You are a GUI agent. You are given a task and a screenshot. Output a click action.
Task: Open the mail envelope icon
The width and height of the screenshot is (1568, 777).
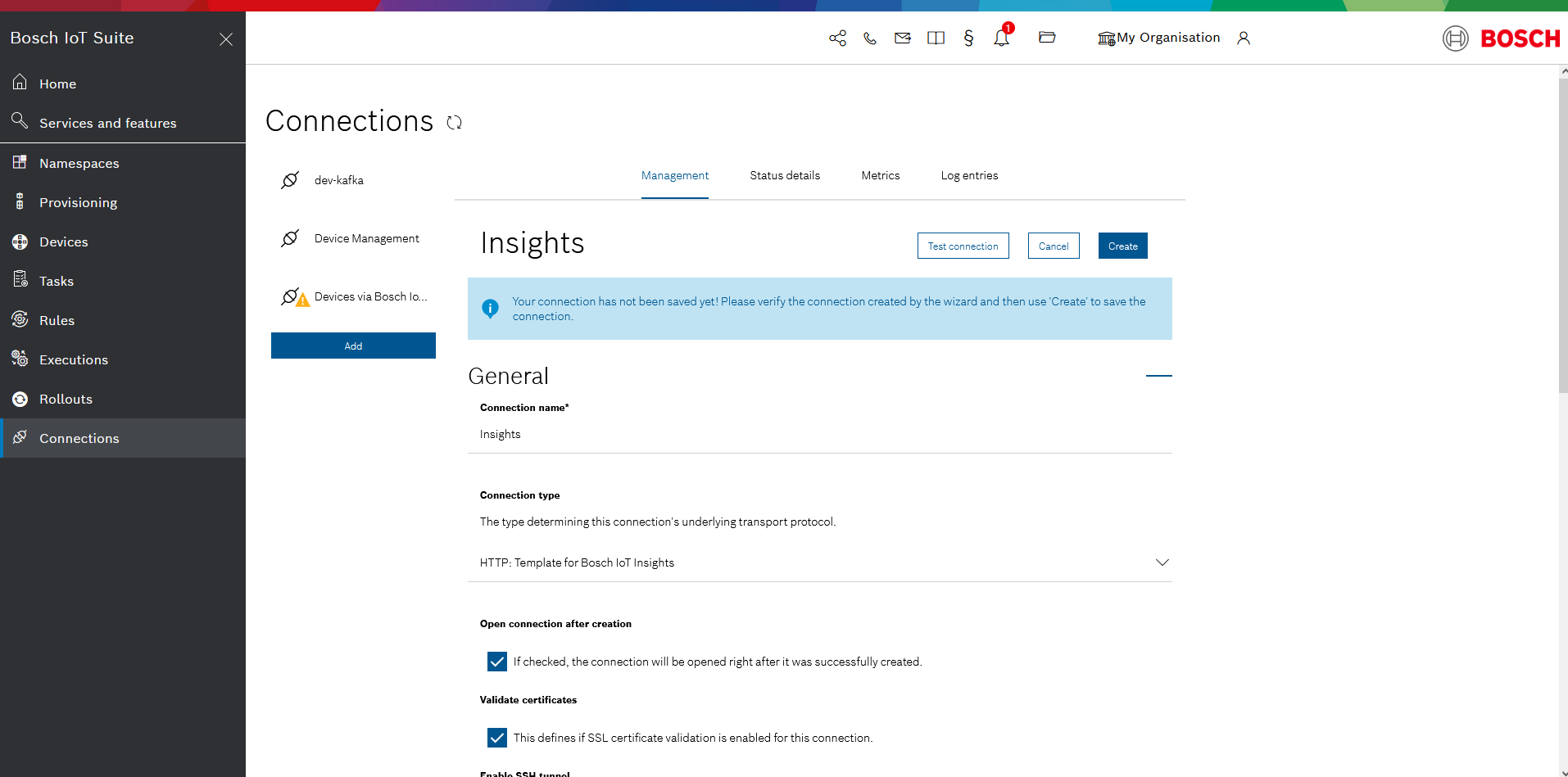click(x=903, y=38)
